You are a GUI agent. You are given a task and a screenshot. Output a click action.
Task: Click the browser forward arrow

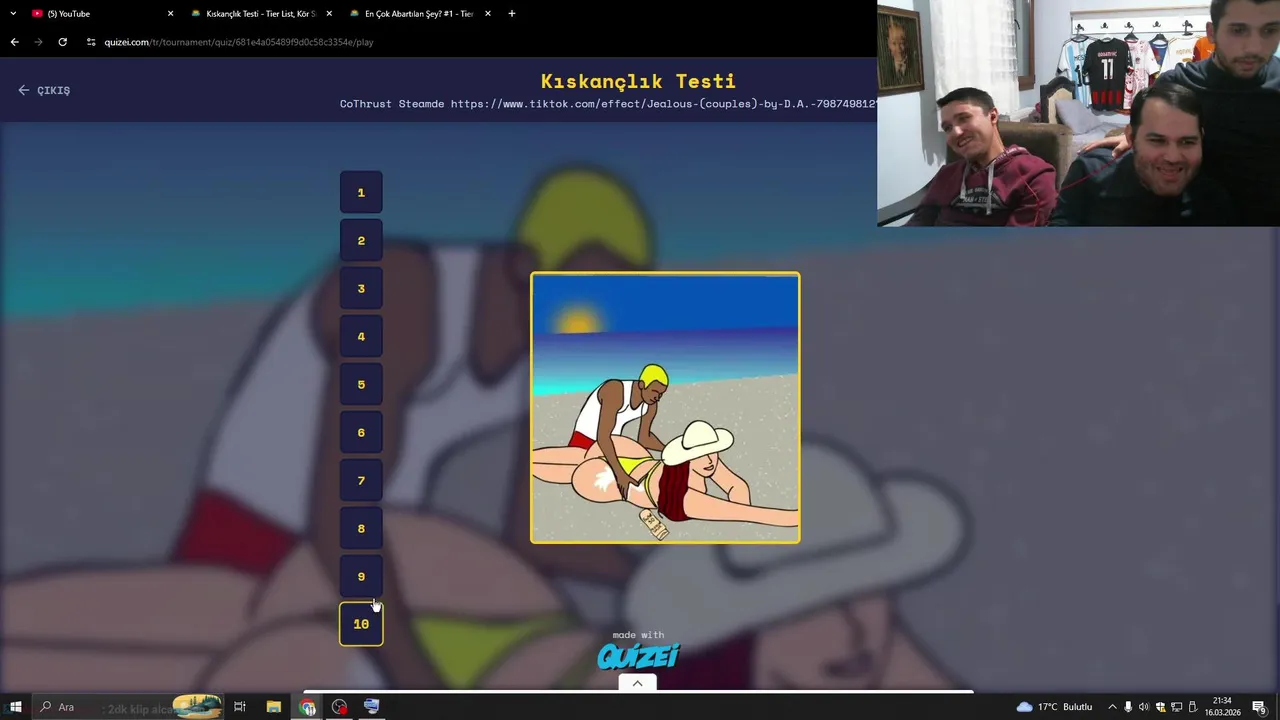(38, 42)
